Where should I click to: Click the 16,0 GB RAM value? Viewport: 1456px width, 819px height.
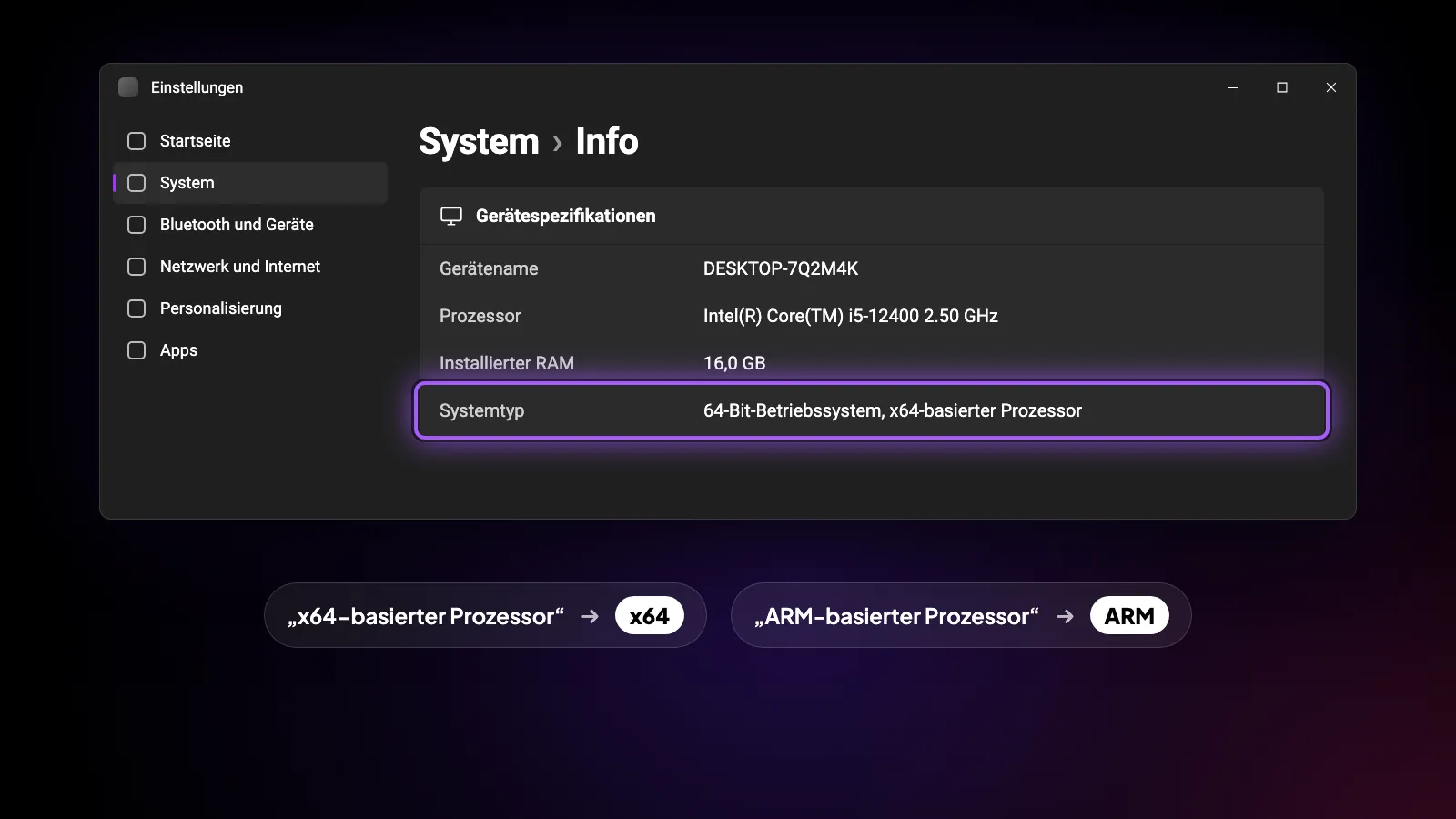734,363
